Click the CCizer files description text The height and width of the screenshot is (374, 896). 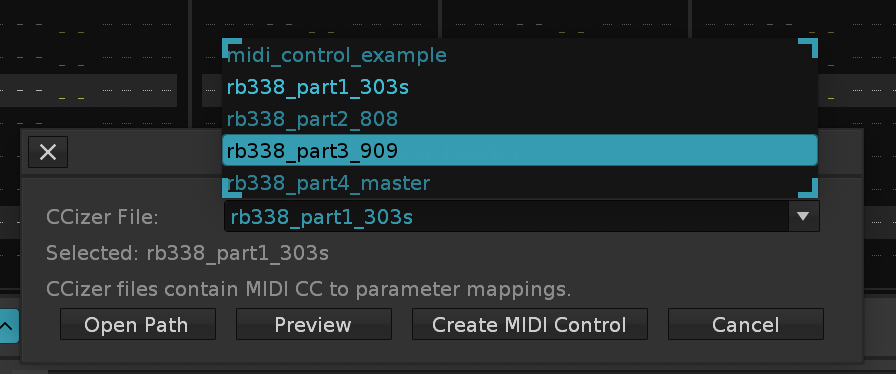[309, 289]
